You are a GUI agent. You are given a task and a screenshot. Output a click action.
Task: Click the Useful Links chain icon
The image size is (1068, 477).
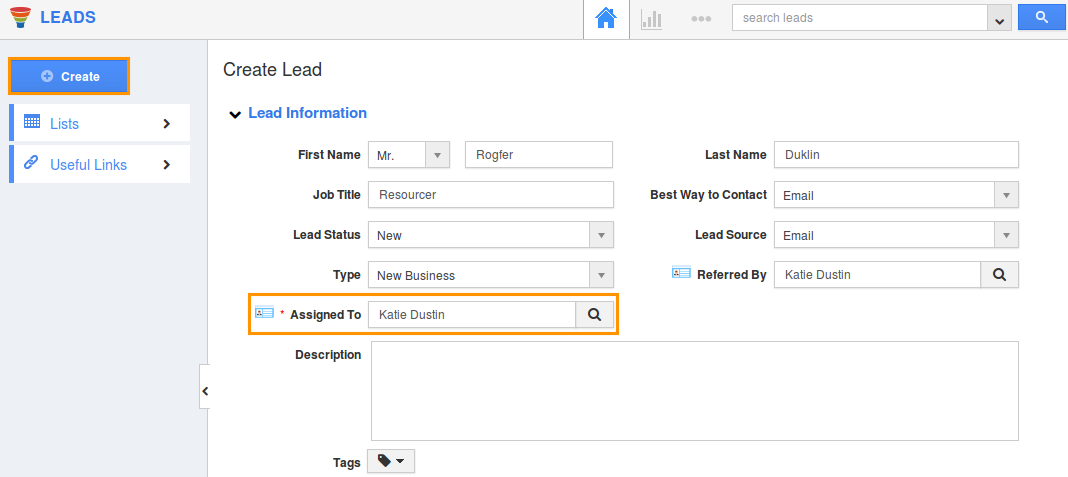tap(31, 163)
